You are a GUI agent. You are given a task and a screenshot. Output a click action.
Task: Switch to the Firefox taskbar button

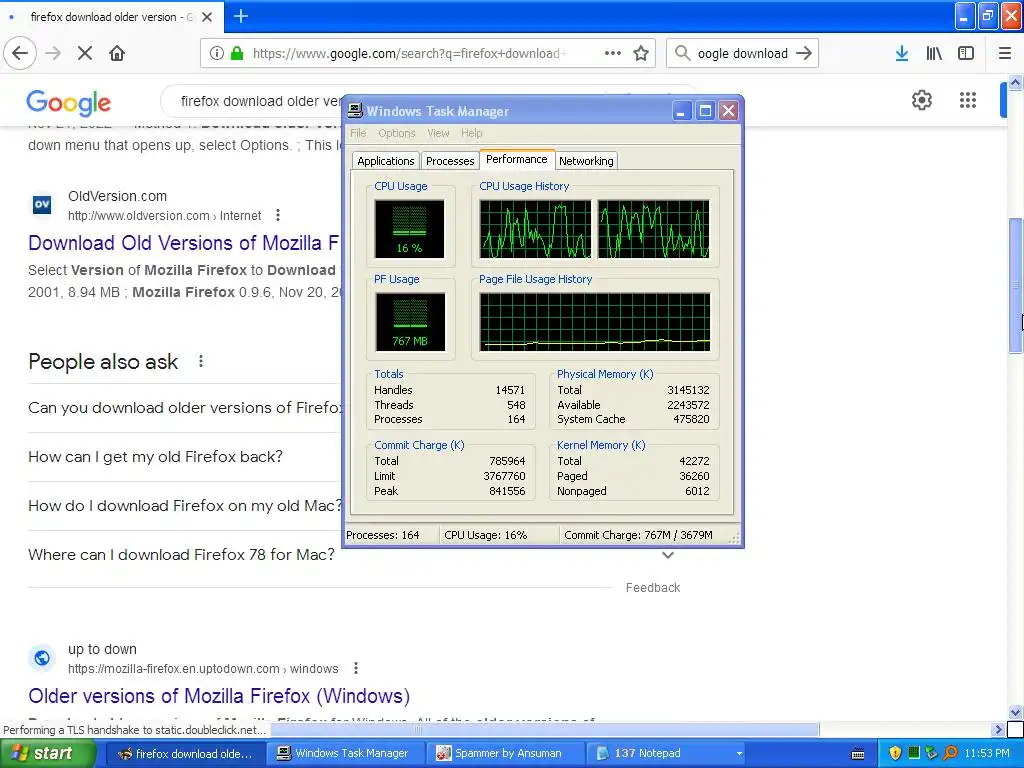point(185,754)
